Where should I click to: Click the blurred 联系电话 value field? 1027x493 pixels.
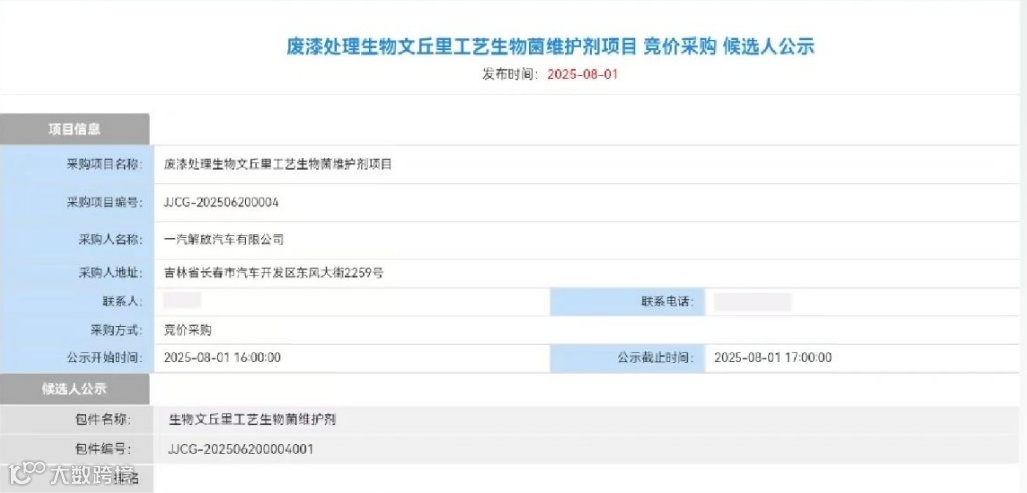click(752, 301)
